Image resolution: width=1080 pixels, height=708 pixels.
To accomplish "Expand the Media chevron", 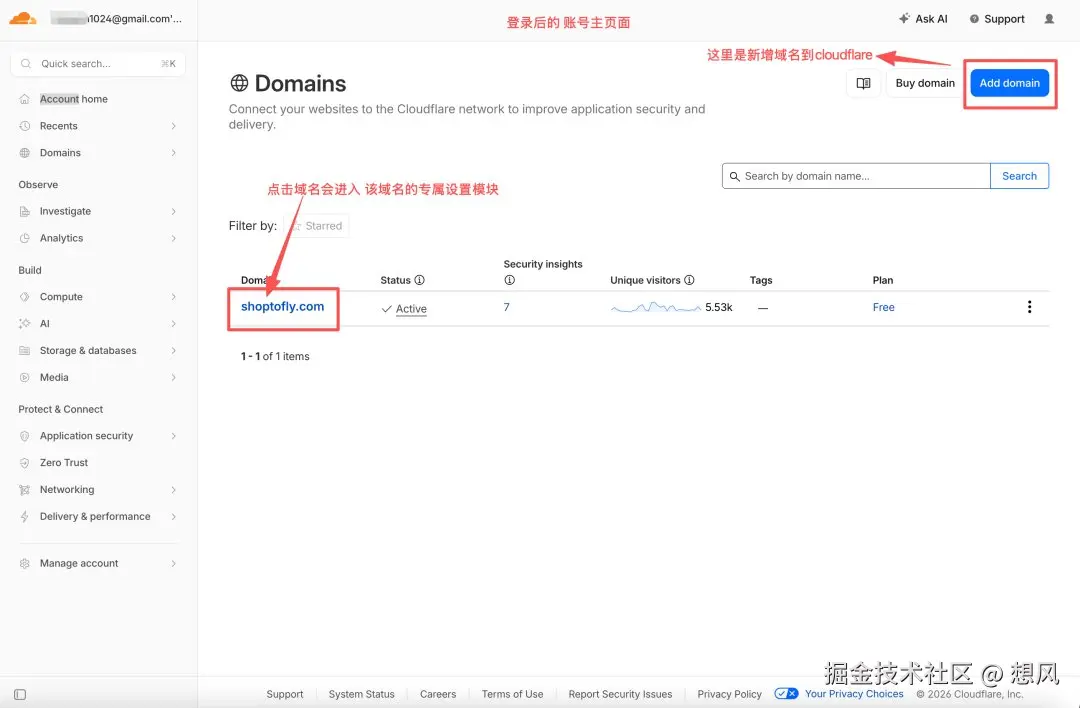I will pyautogui.click(x=174, y=377).
